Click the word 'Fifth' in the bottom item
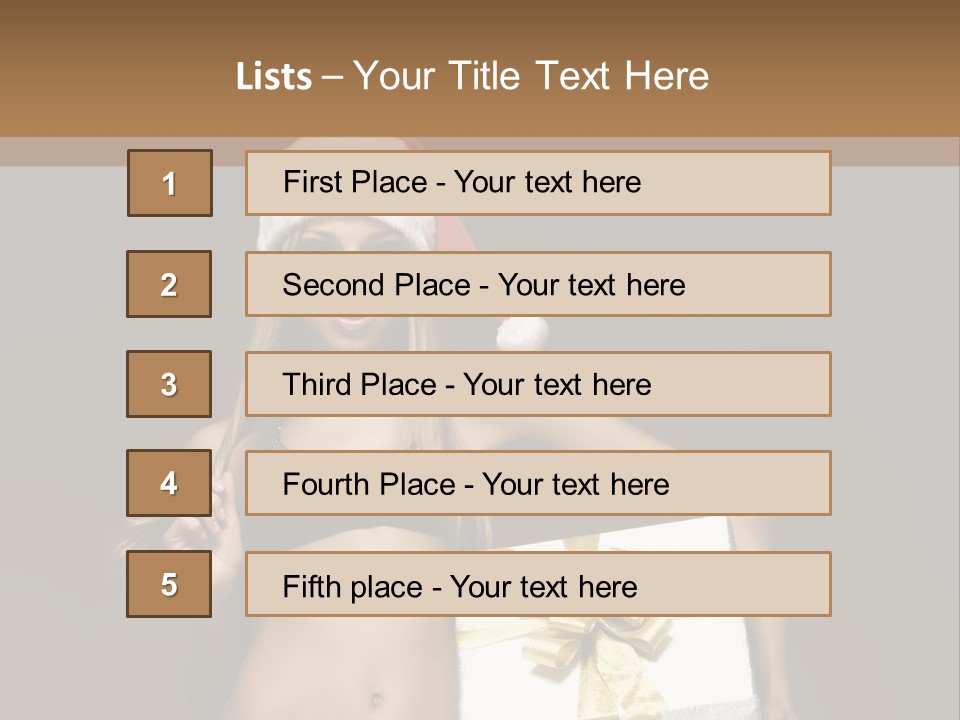 312,585
